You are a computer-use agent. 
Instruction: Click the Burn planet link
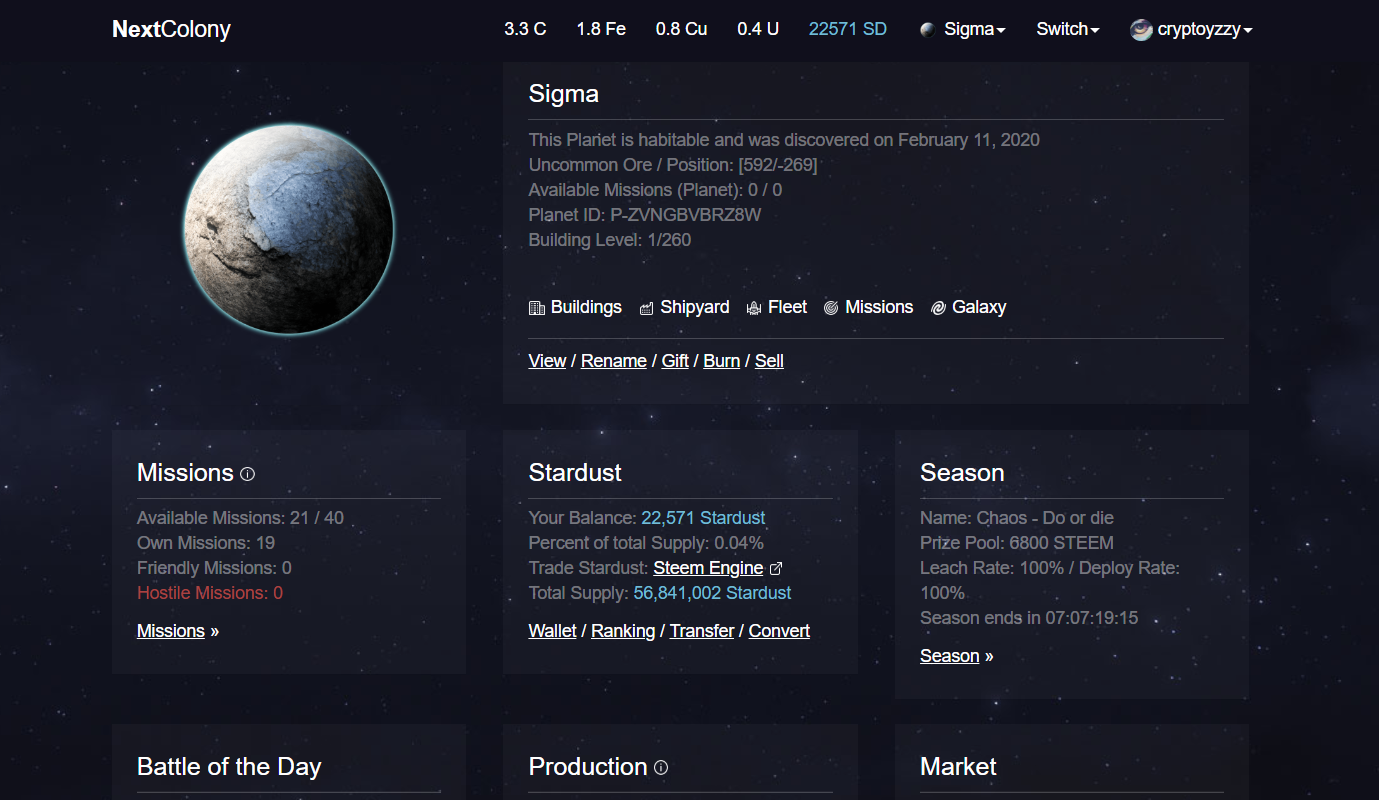721,361
